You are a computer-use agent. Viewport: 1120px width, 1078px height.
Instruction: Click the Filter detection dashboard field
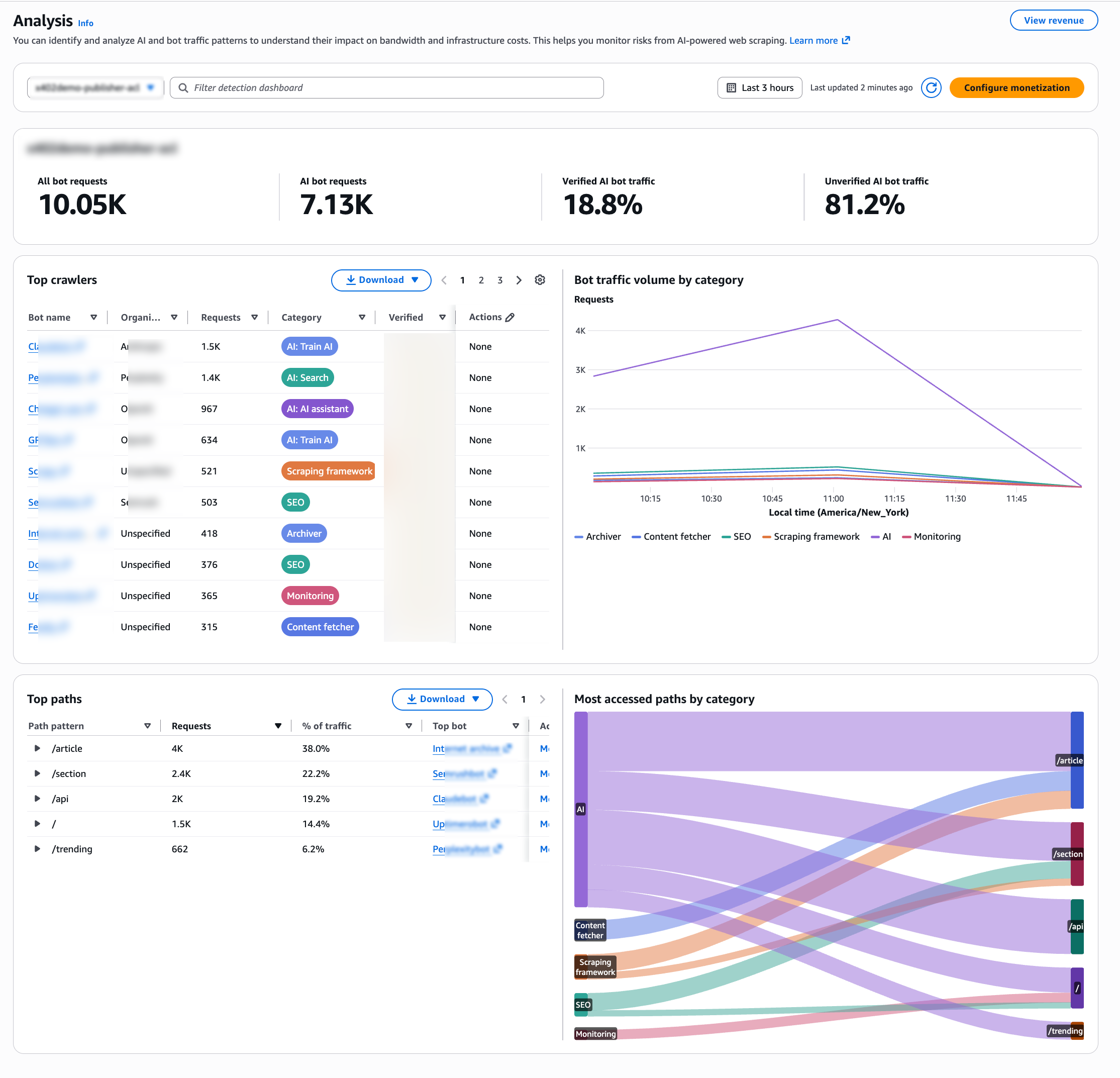387,88
